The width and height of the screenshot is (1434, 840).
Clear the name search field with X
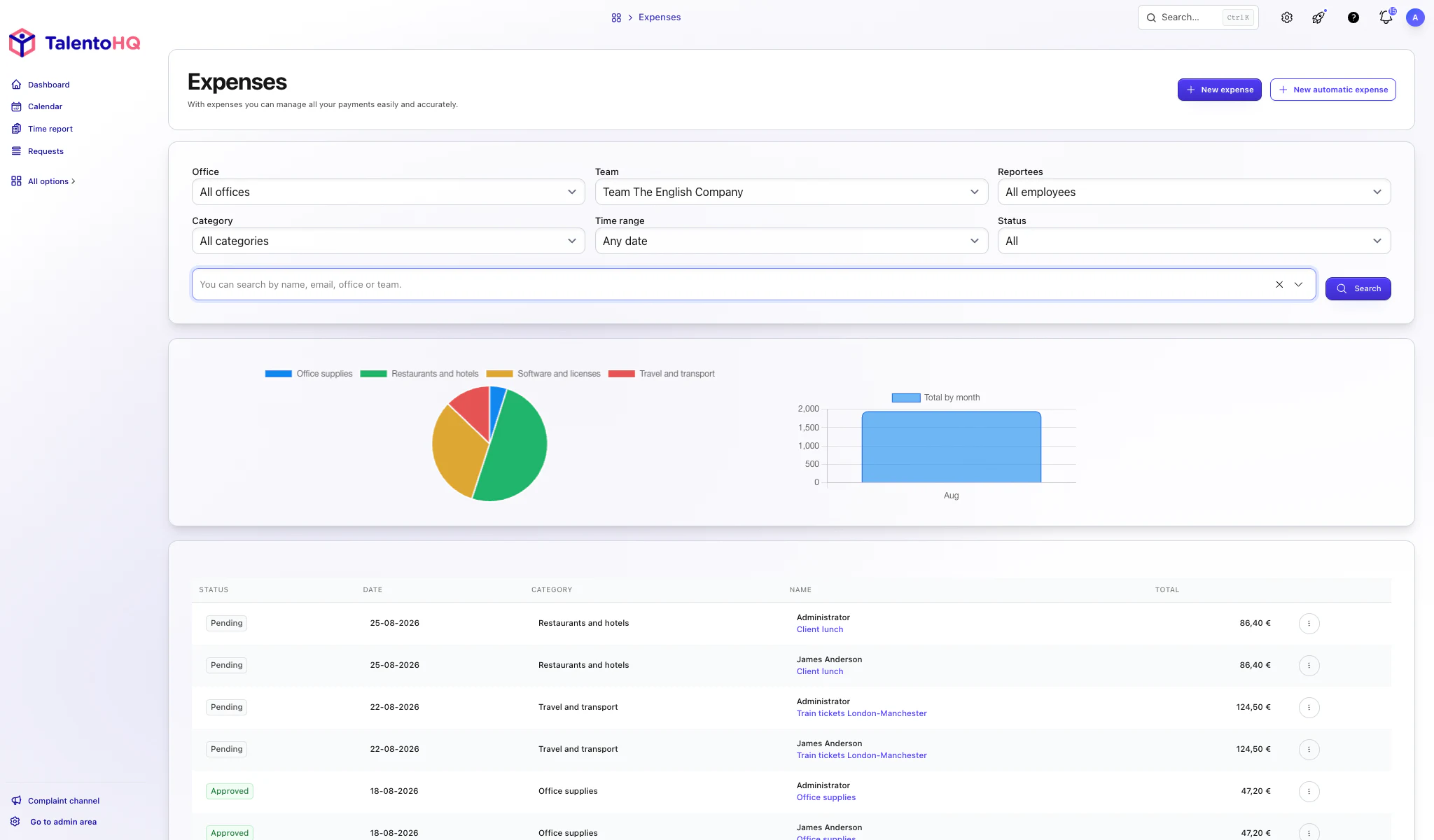coord(1279,284)
